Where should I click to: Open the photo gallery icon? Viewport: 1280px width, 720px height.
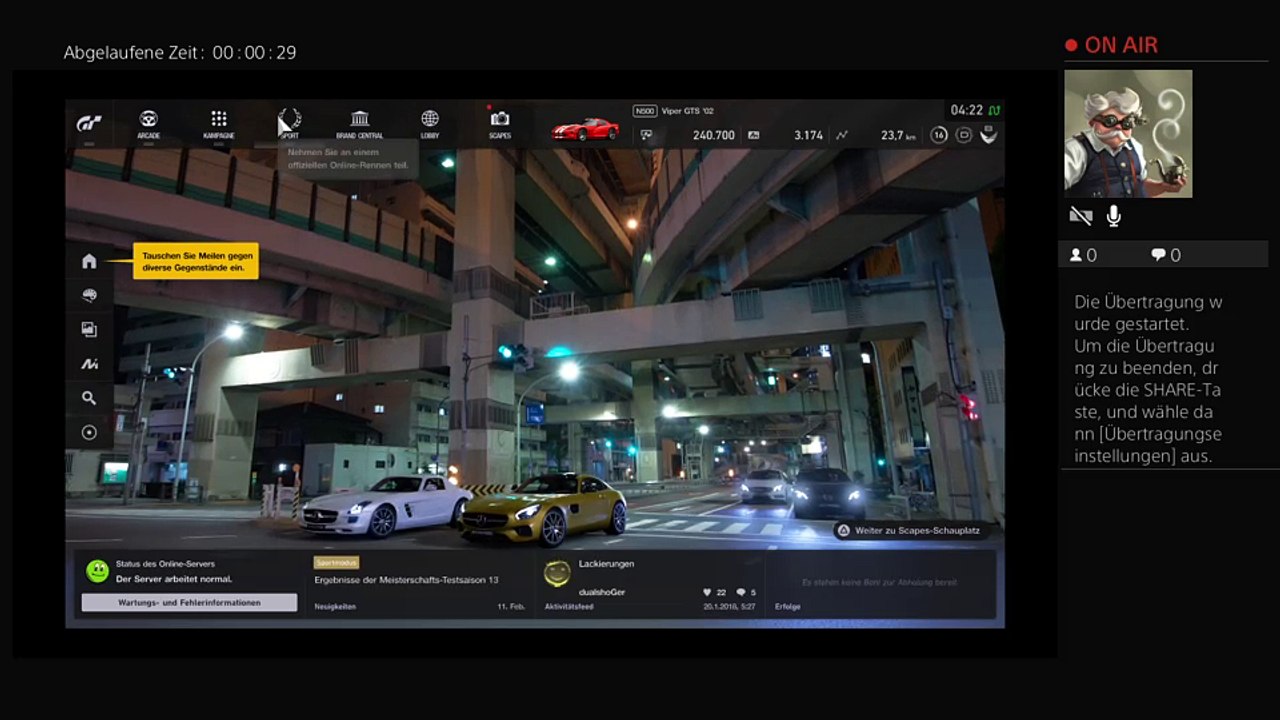(x=89, y=329)
